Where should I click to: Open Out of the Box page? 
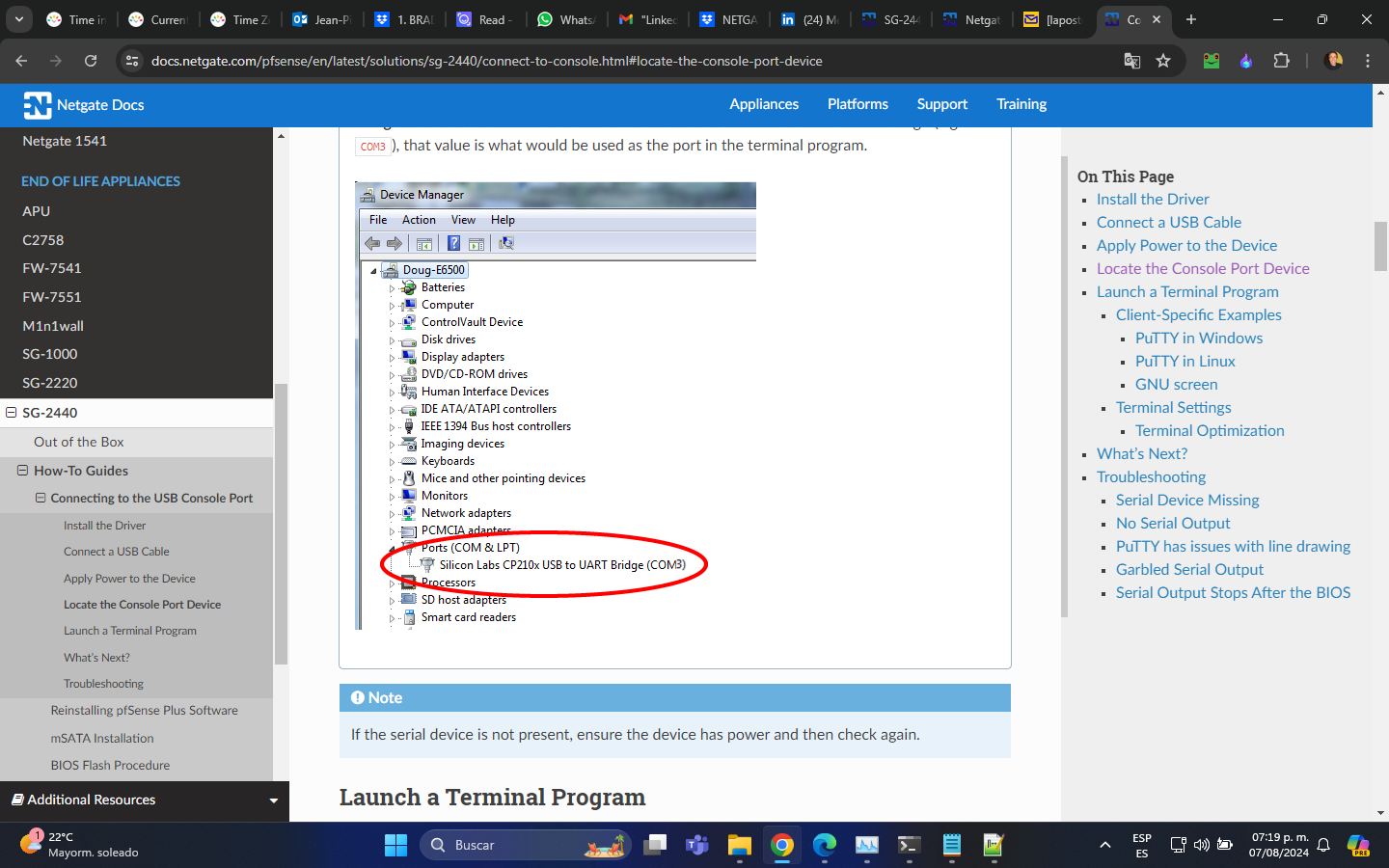(79, 442)
